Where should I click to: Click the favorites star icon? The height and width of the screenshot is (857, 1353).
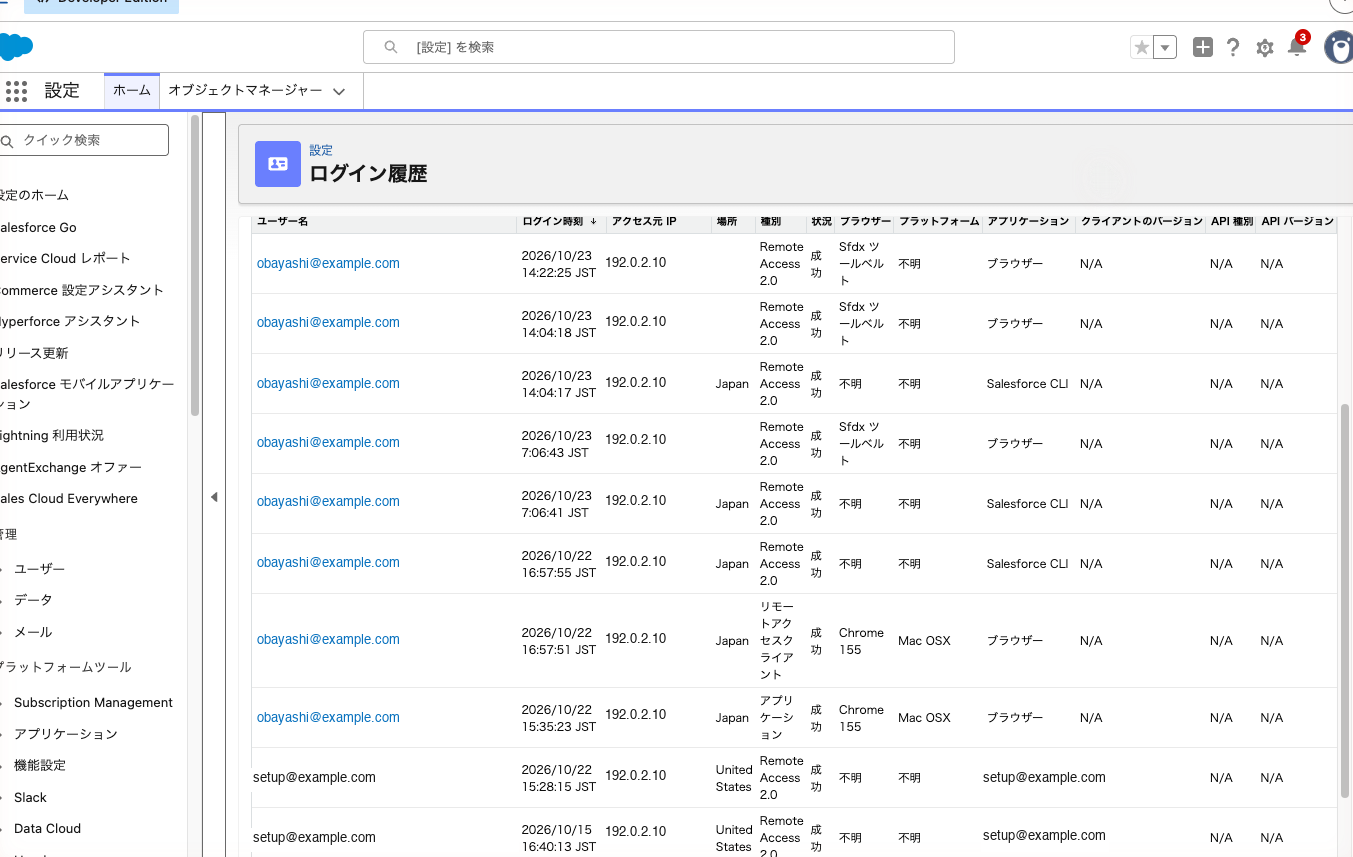[x=1141, y=47]
